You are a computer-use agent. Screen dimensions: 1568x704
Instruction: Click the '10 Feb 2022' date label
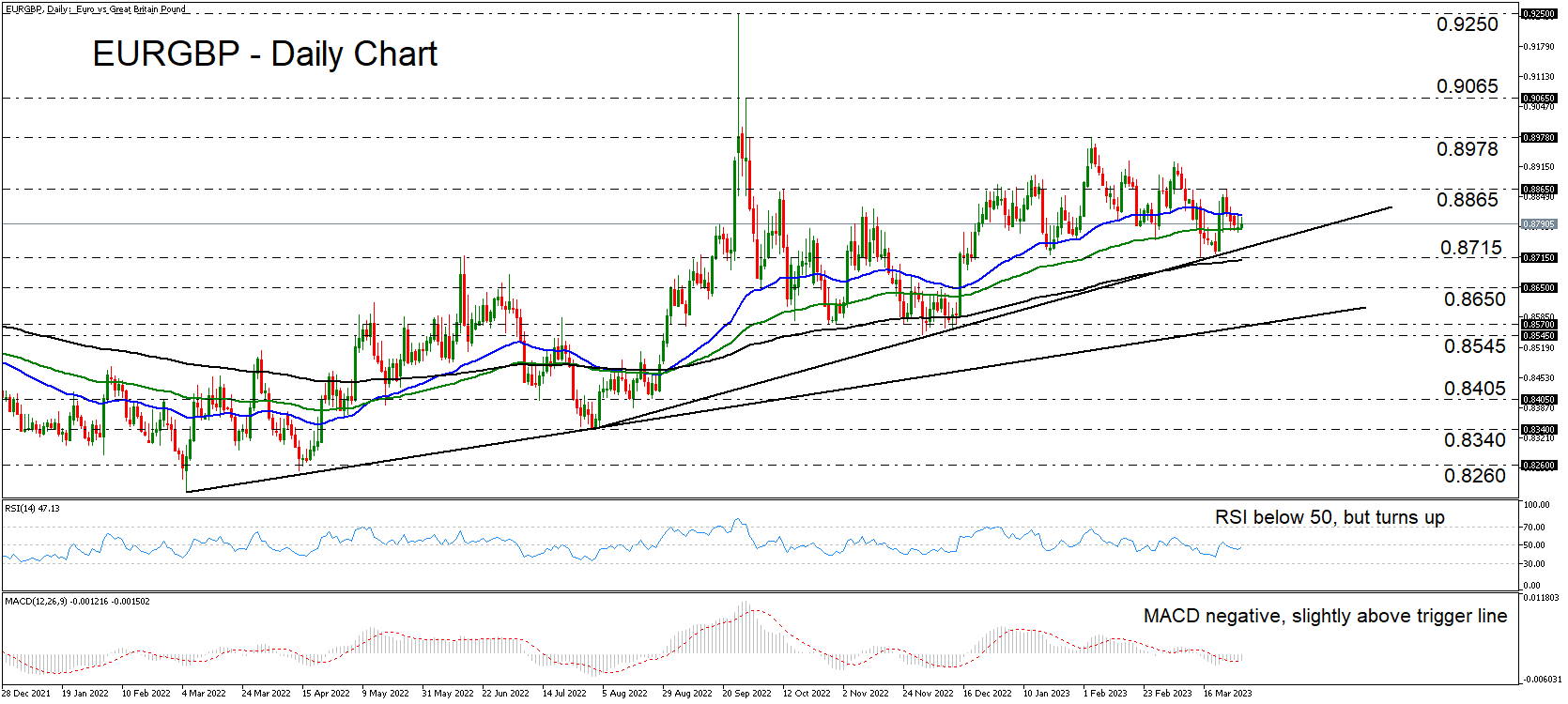[x=146, y=694]
